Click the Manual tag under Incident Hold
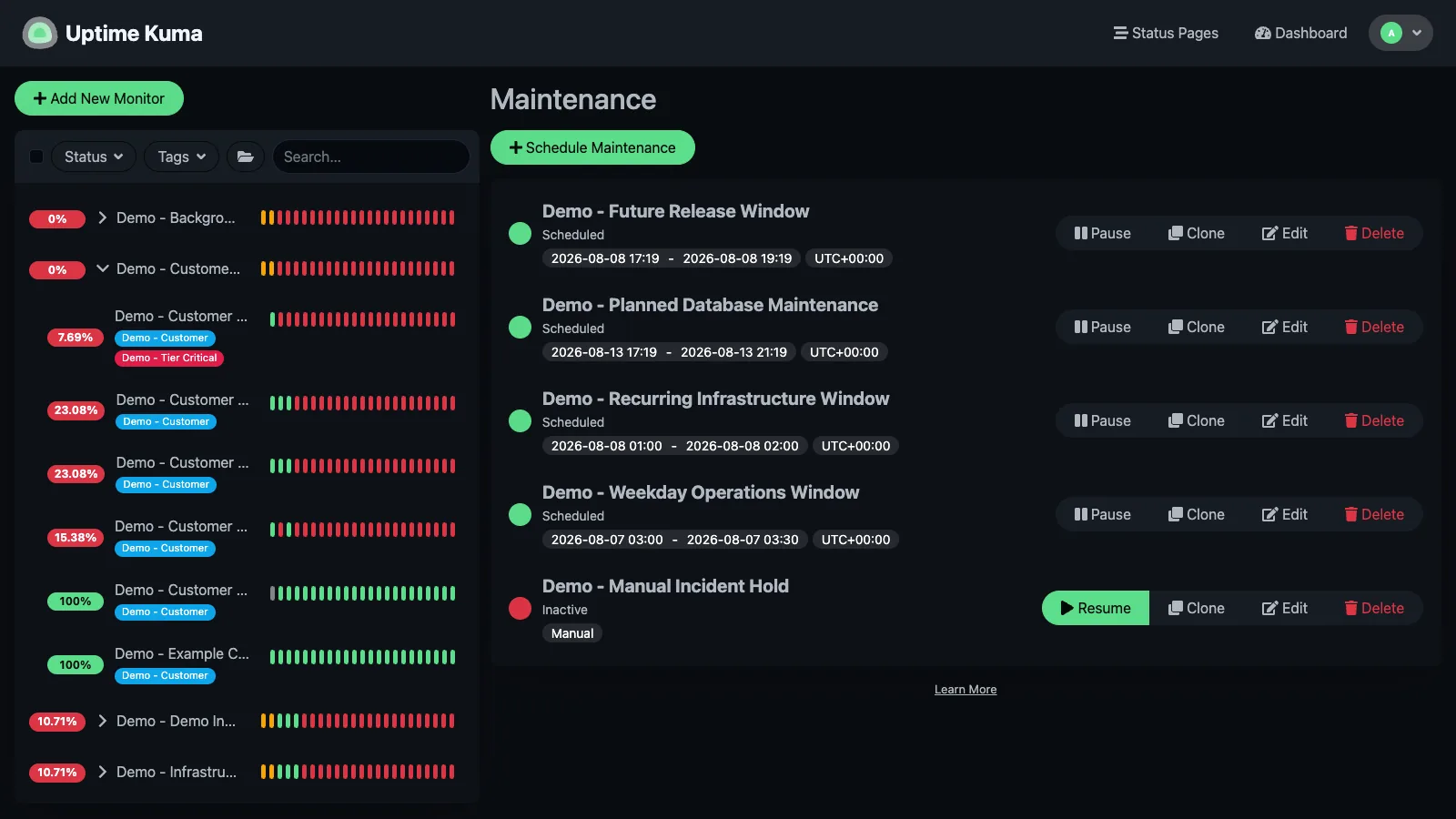This screenshot has height=819, width=1456. [572, 633]
